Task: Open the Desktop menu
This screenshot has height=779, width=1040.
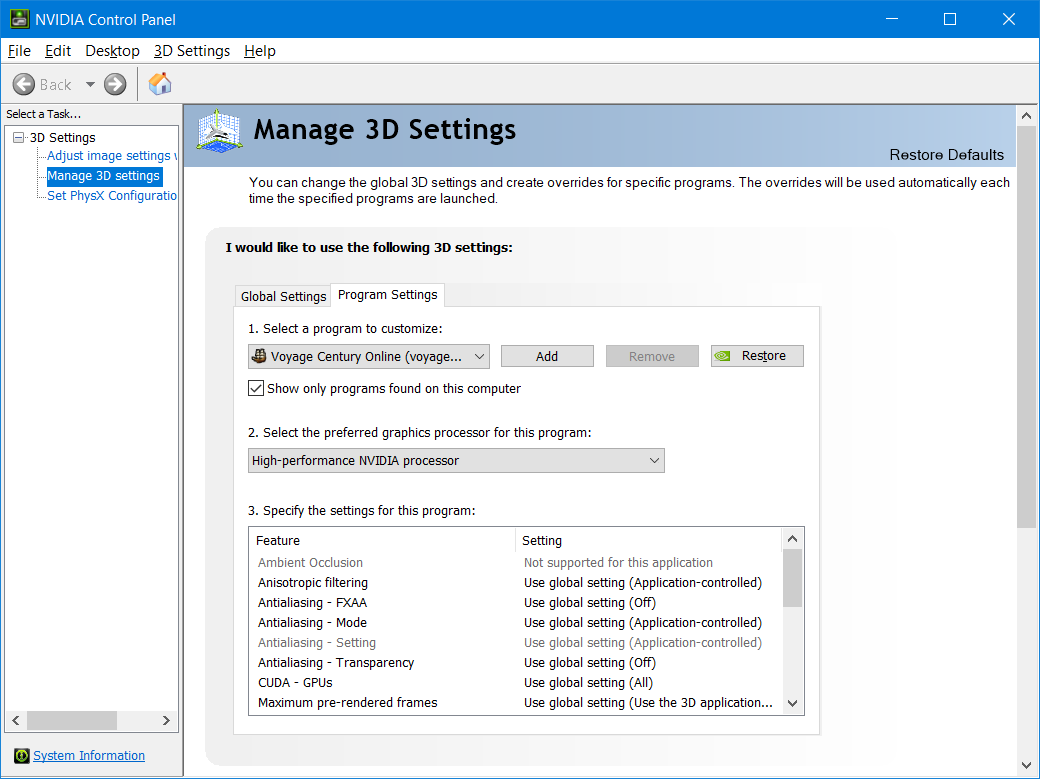Action: tap(112, 51)
